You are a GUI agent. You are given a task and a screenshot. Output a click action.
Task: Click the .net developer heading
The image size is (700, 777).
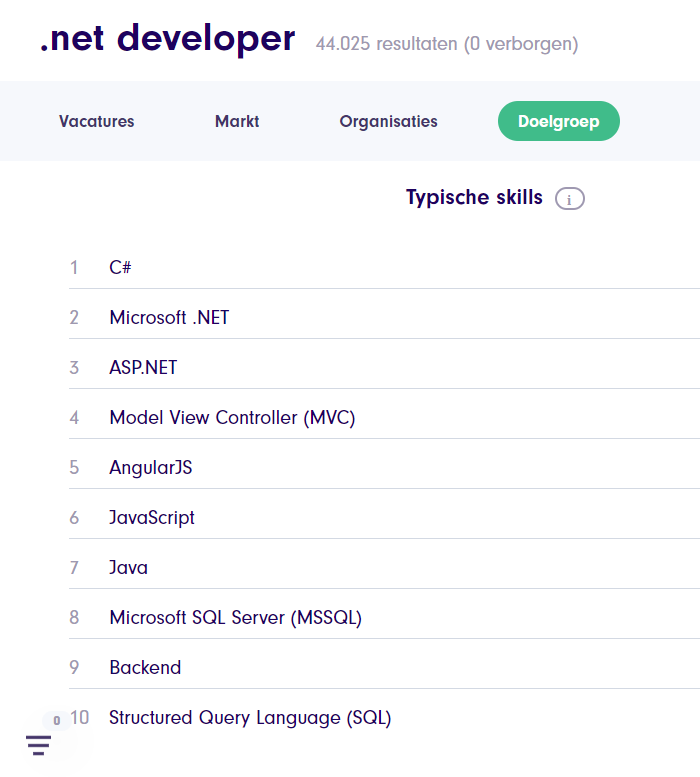point(167,39)
